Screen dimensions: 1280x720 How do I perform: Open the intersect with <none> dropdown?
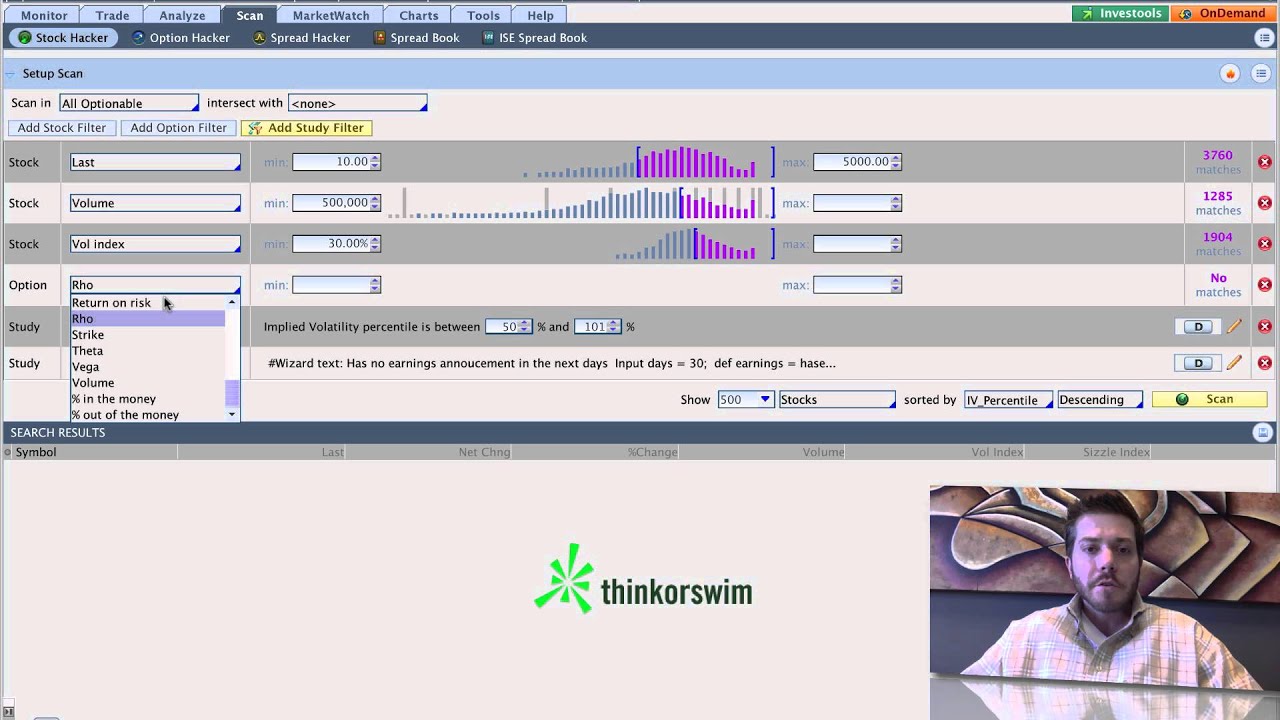pos(357,103)
